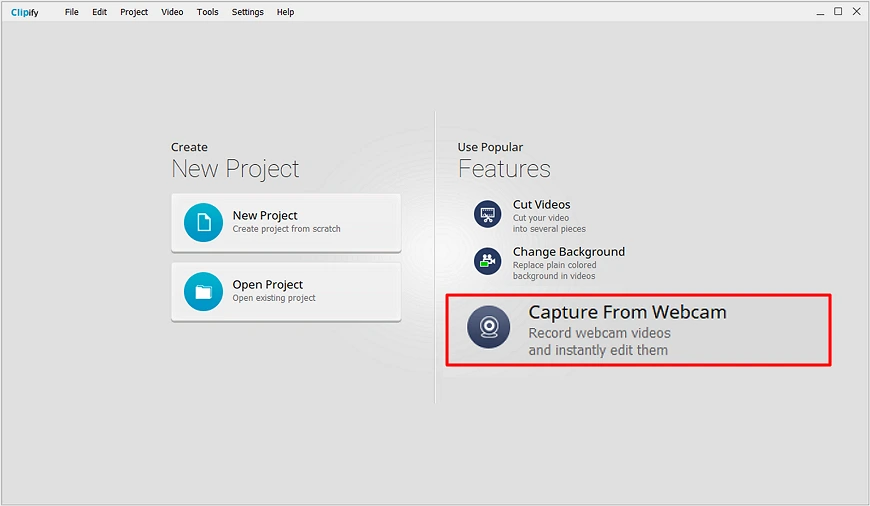The image size is (870, 506).
Task: Close the Clipify window
Action: 856,11
